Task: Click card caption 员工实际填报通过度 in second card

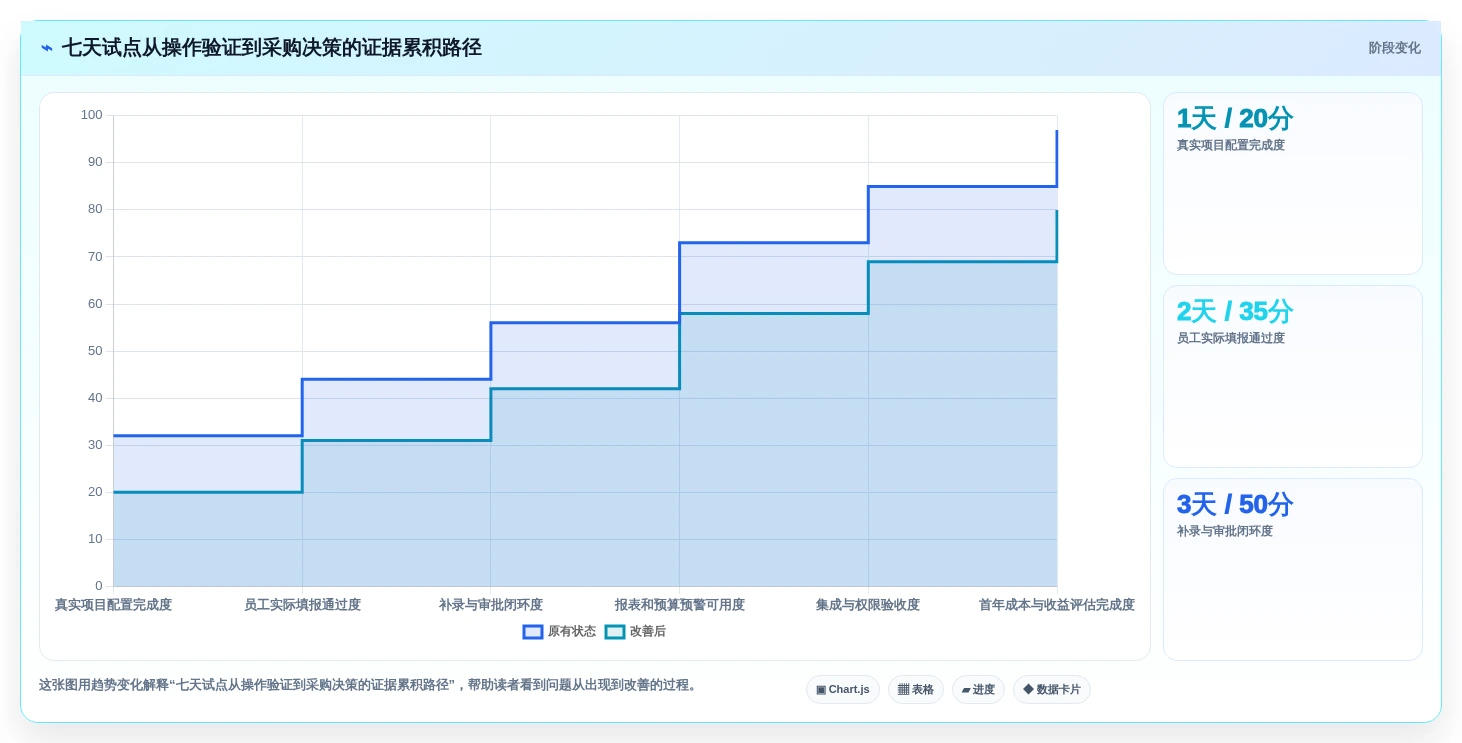Action: [x=1231, y=338]
